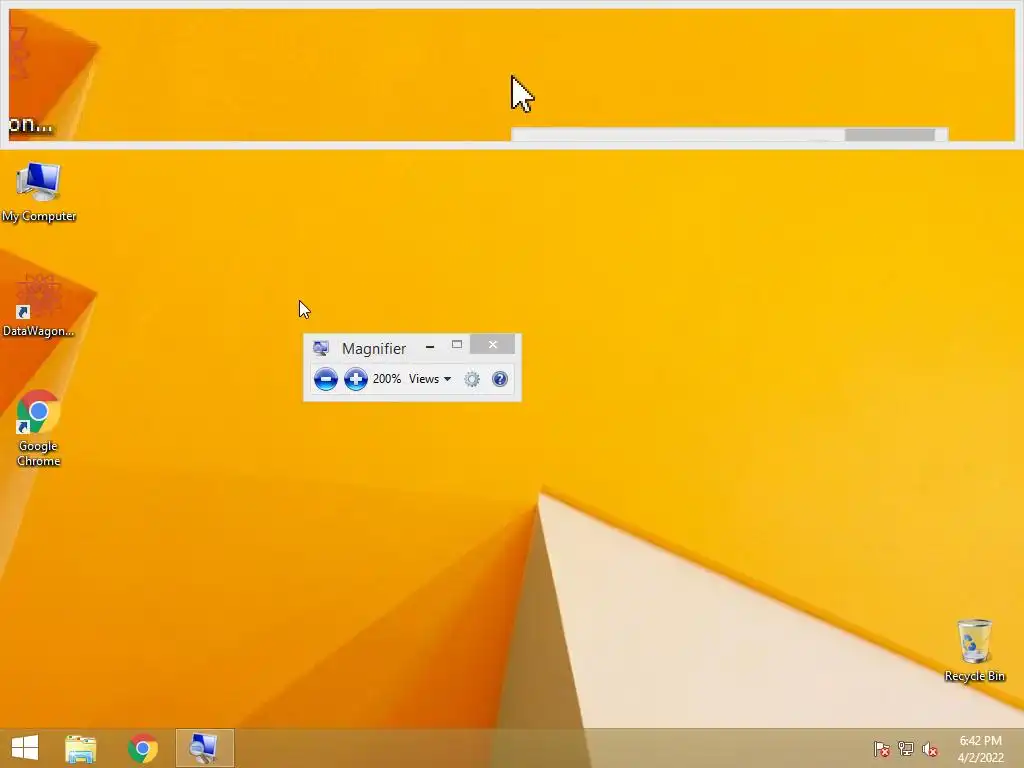The height and width of the screenshot is (768, 1024).
Task: Open Magnifier options gear icon
Action: tap(472, 379)
